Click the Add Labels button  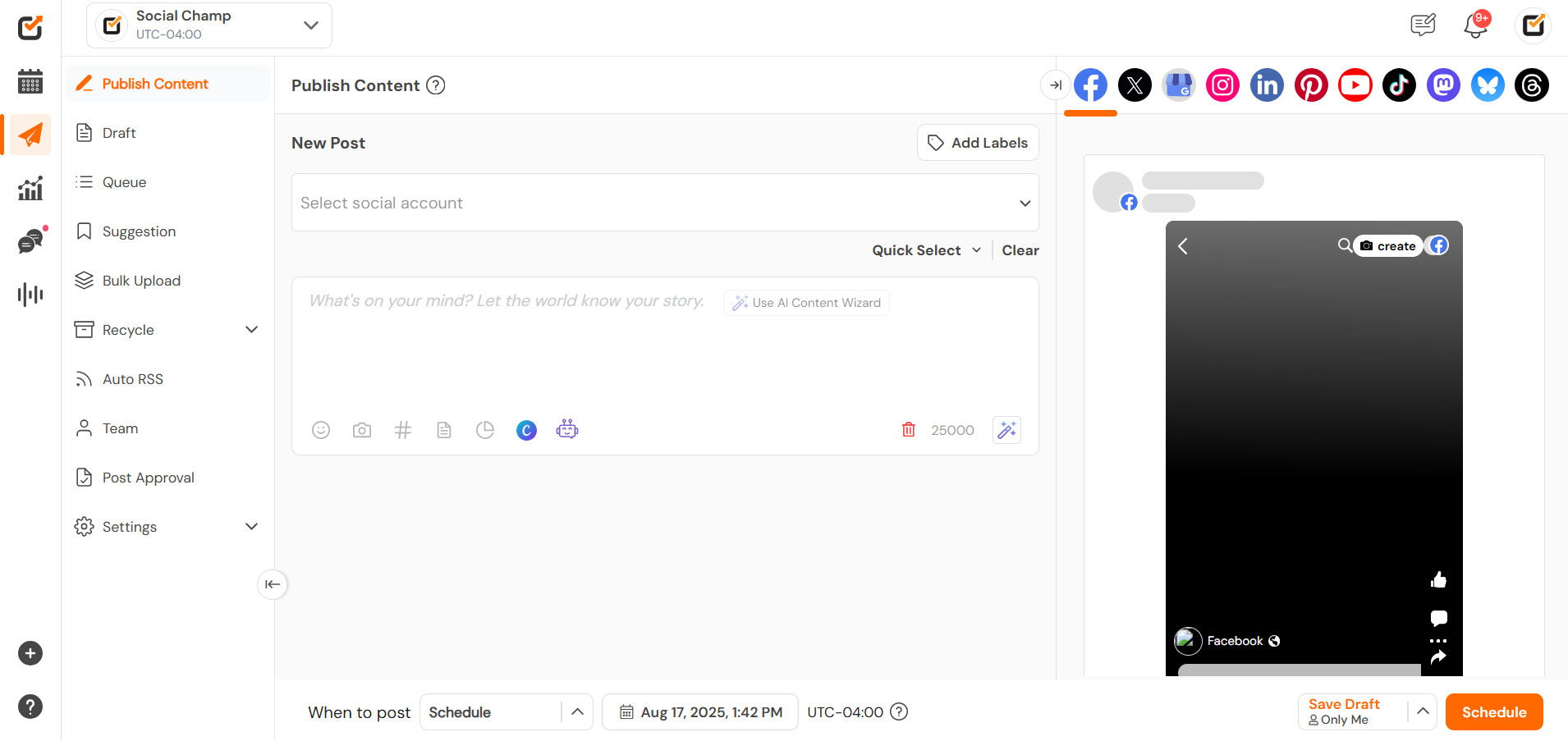pos(978,143)
